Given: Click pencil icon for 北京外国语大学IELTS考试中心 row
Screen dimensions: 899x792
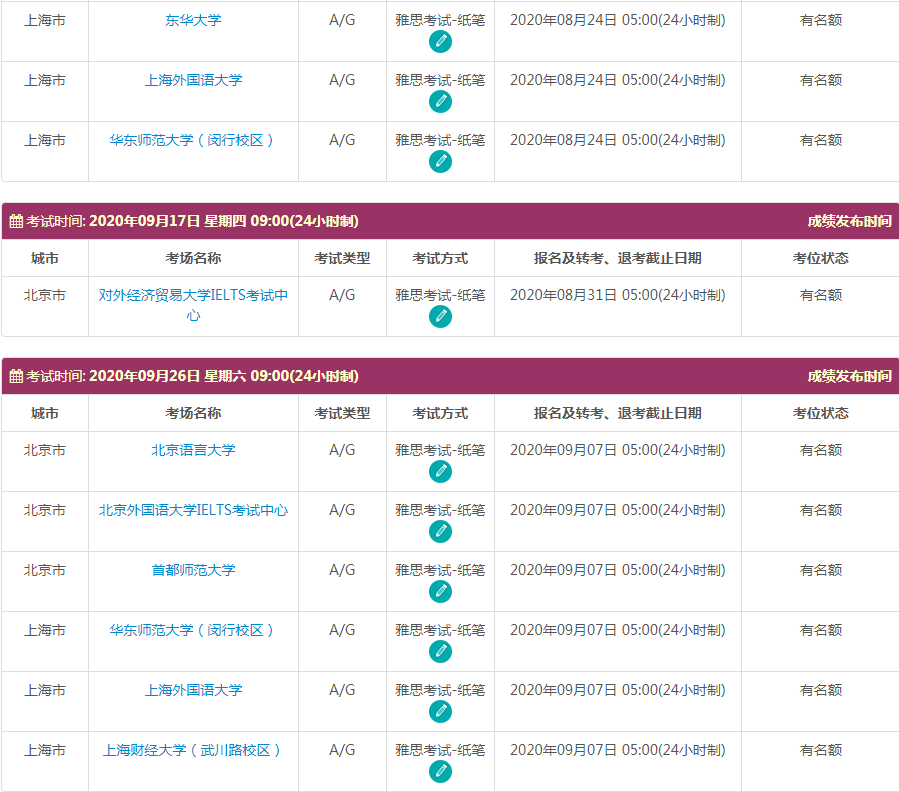Looking at the screenshot, I should pyautogui.click(x=440, y=532).
